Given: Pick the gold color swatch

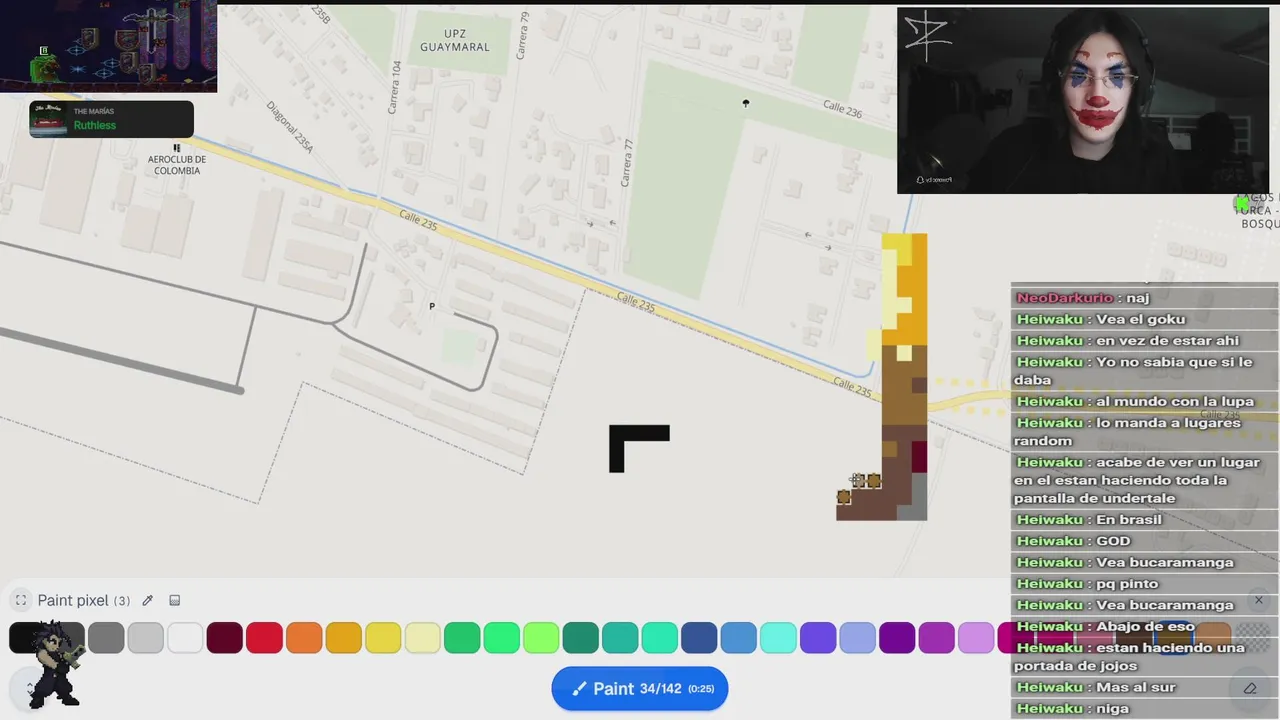Looking at the screenshot, I should click(343, 638).
